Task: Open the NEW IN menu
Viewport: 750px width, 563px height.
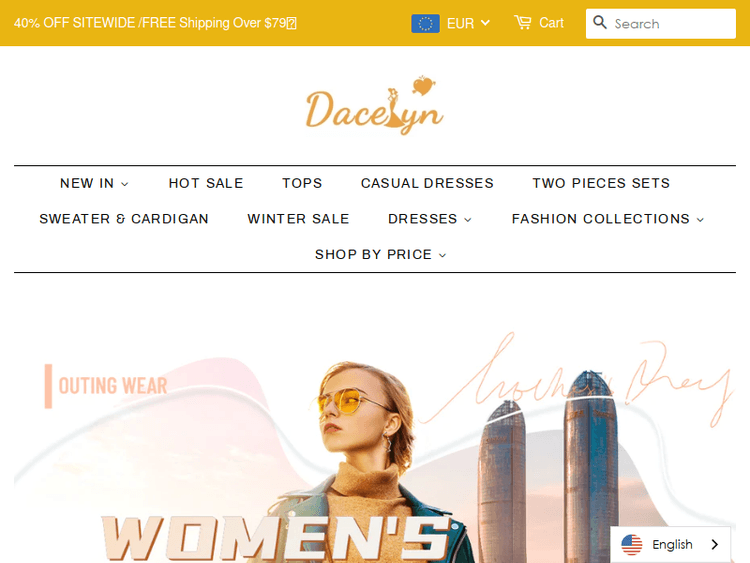Action: [x=94, y=183]
